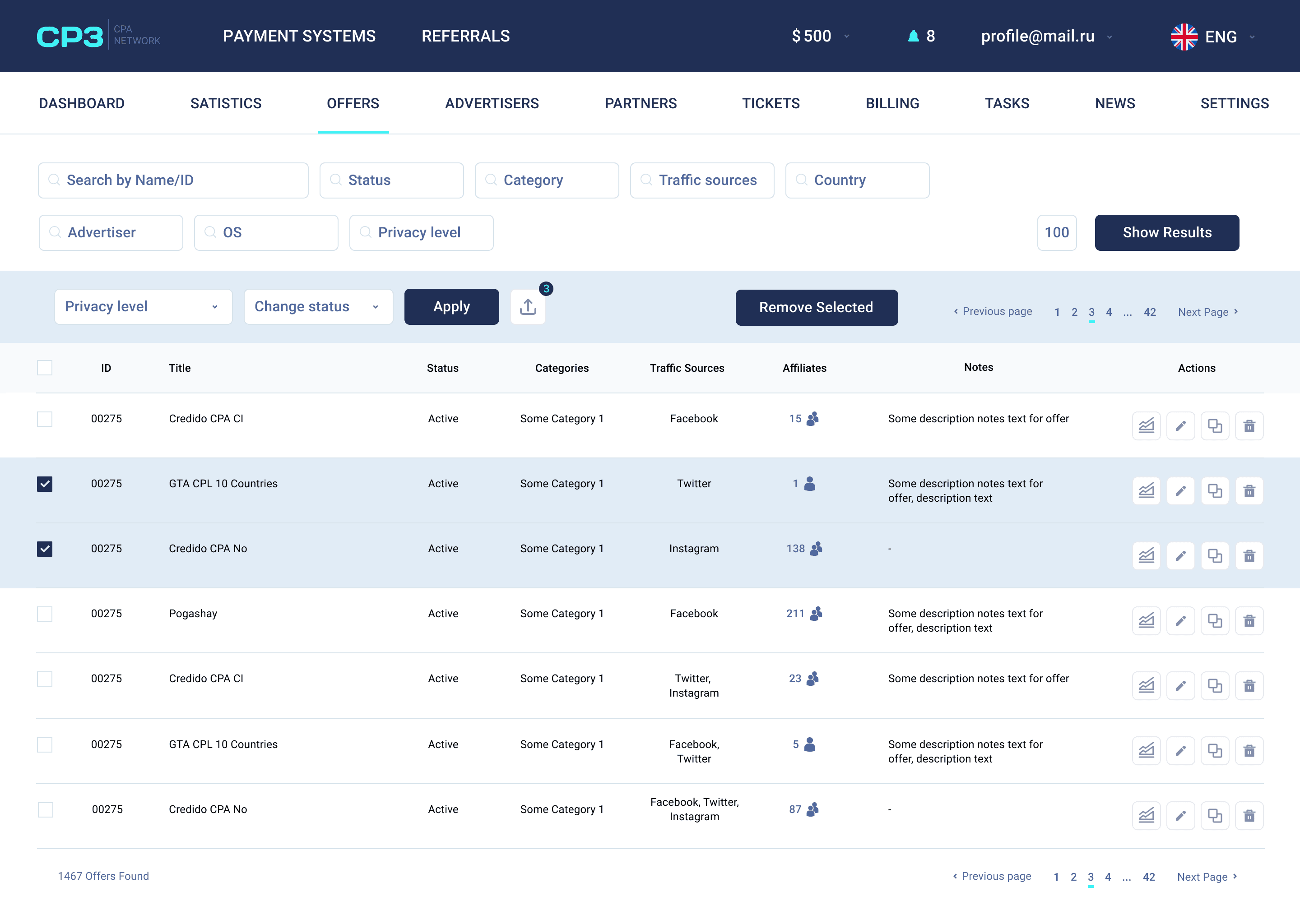
Task: Go to Previous page in bottom pagination
Action: pyautogui.click(x=992, y=876)
